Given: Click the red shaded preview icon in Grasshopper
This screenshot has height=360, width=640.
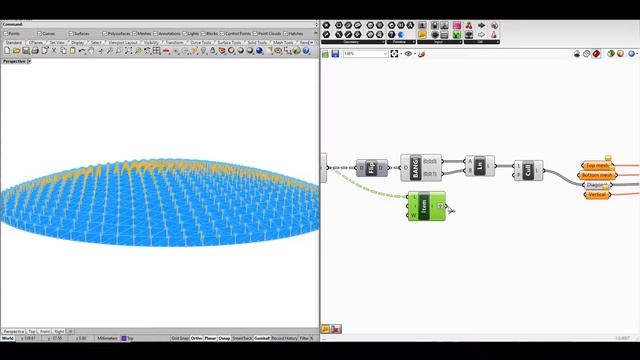Looking at the screenshot, I should pos(596,54).
